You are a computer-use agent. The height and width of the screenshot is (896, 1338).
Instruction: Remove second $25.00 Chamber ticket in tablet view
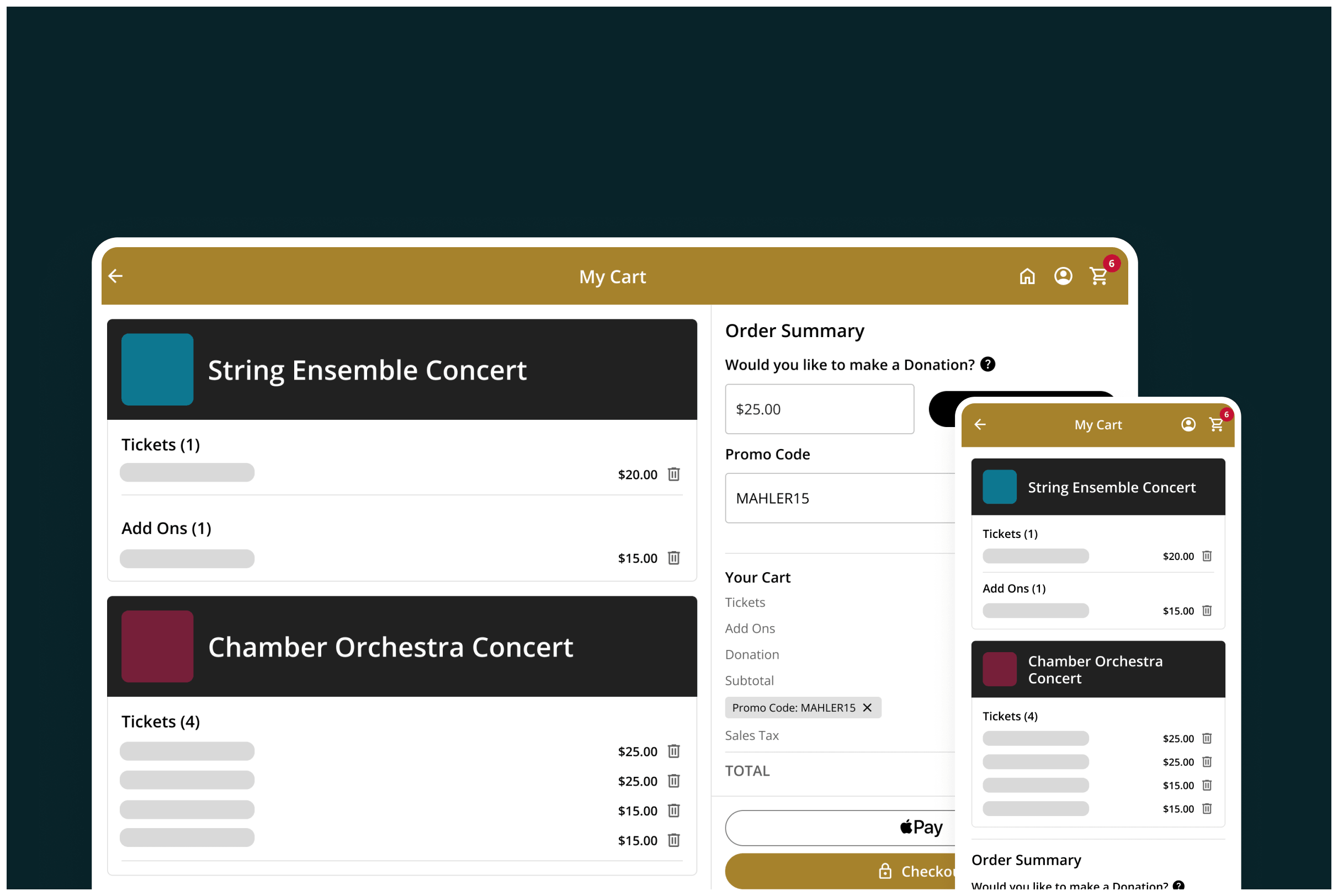pyautogui.click(x=673, y=780)
